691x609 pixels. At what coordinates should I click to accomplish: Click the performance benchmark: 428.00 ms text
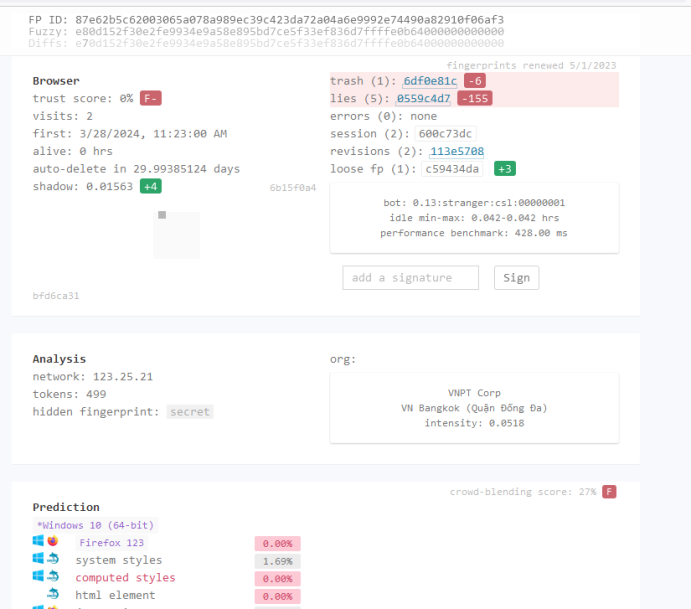[x=474, y=233]
